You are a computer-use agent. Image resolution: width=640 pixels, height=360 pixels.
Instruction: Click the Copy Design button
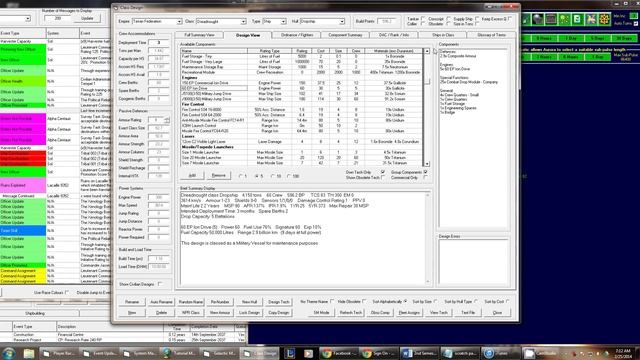[279, 313]
